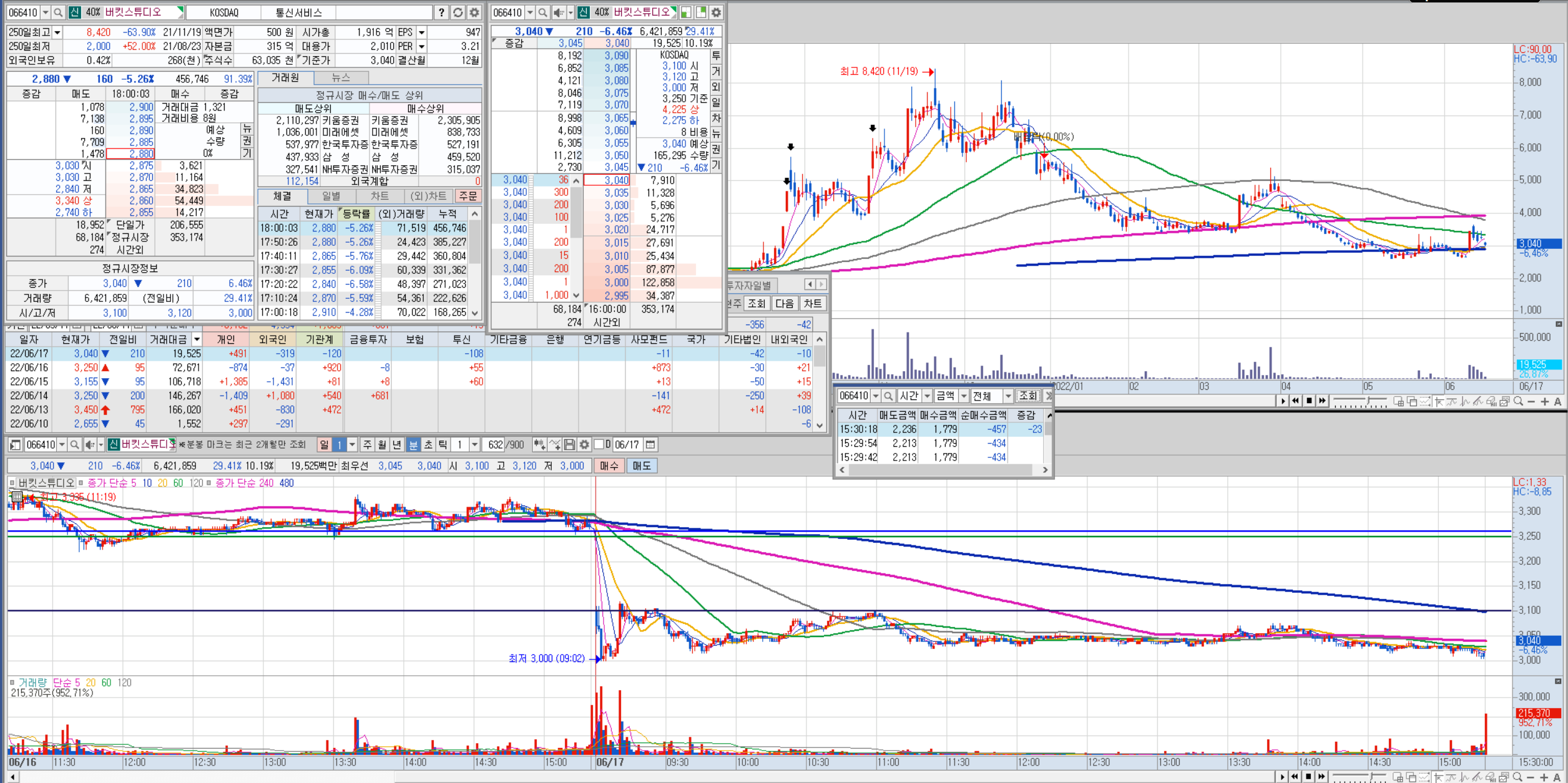Click the plus zoom-in icon under the daily chart

tap(1545, 401)
